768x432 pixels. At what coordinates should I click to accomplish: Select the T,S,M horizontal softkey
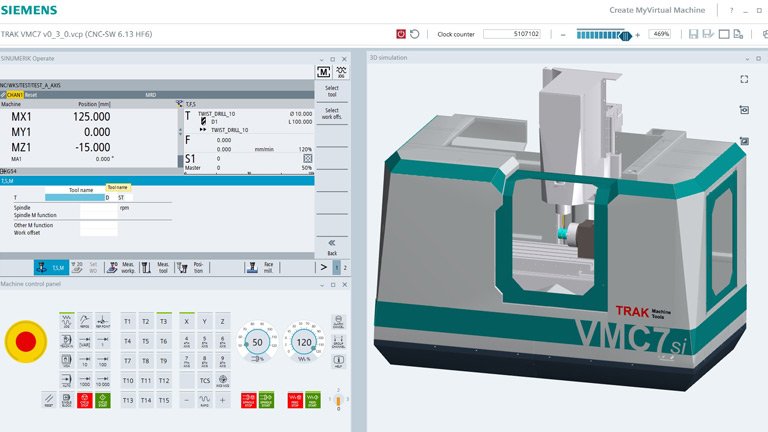(51, 267)
